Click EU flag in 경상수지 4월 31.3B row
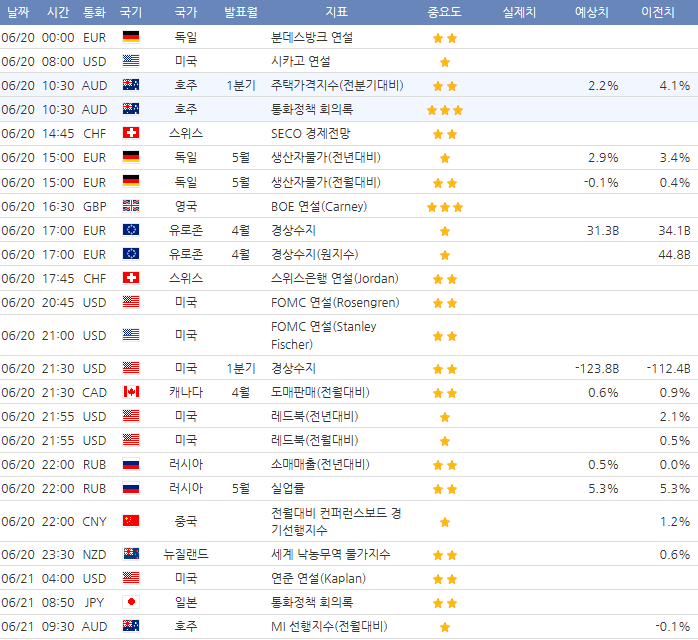 click(131, 230)
